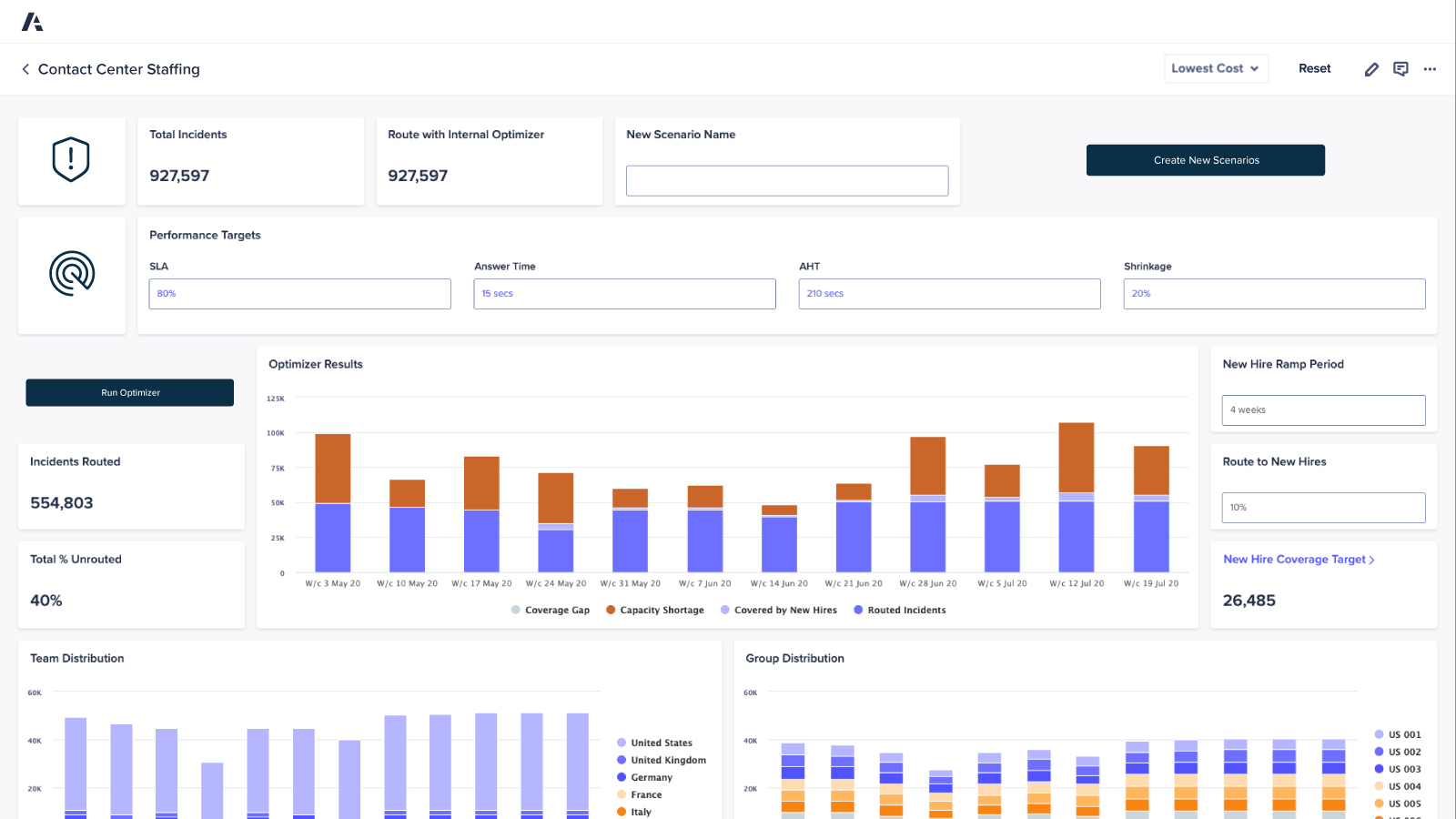Select the Group Distribution panel header
Screen dimensions: 1456x819
(x=794, y=658)
